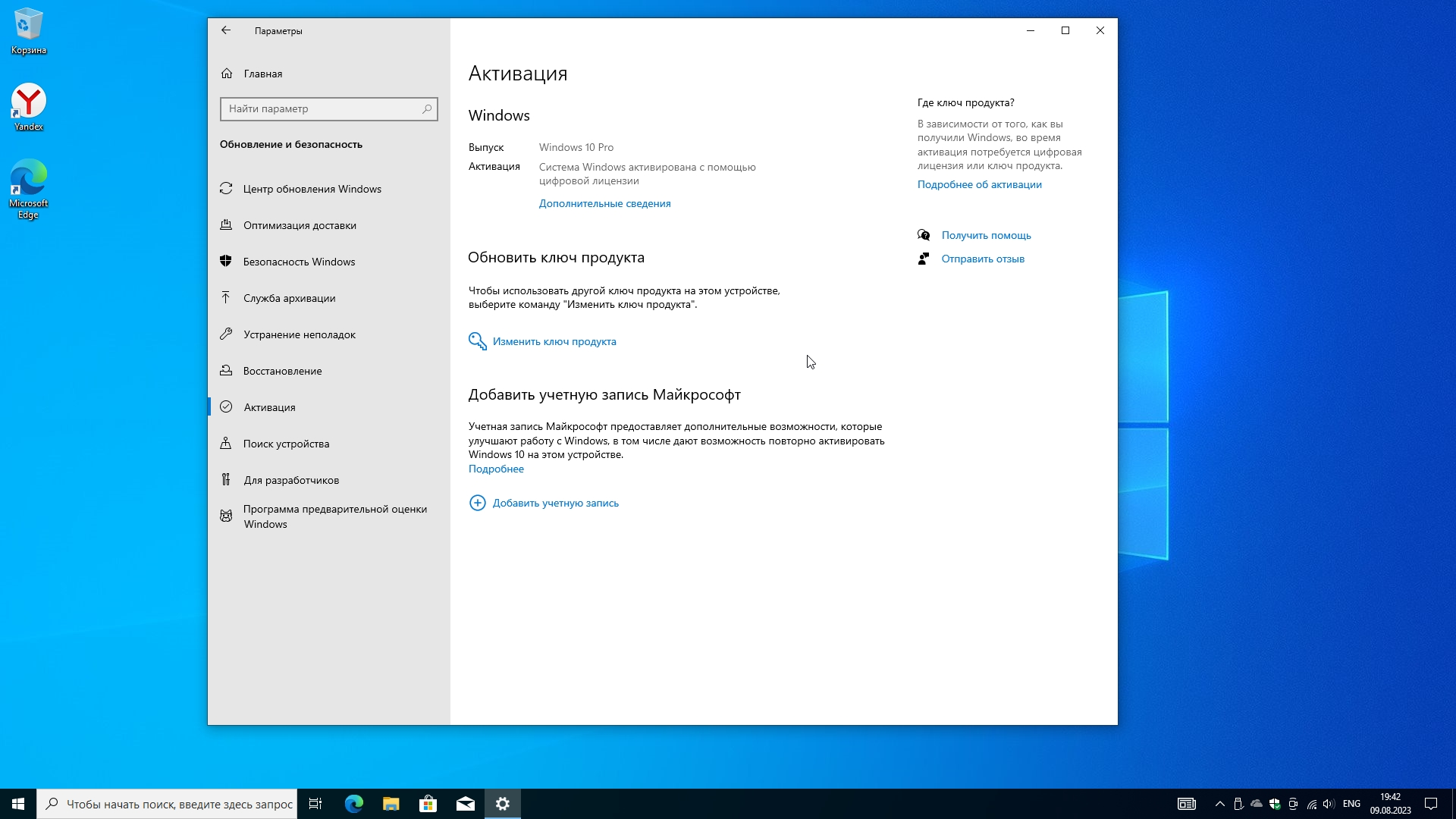Click the back arrow in Settings header
The height and width of the screenshot is (819, 1456).
tap(226, 30)
